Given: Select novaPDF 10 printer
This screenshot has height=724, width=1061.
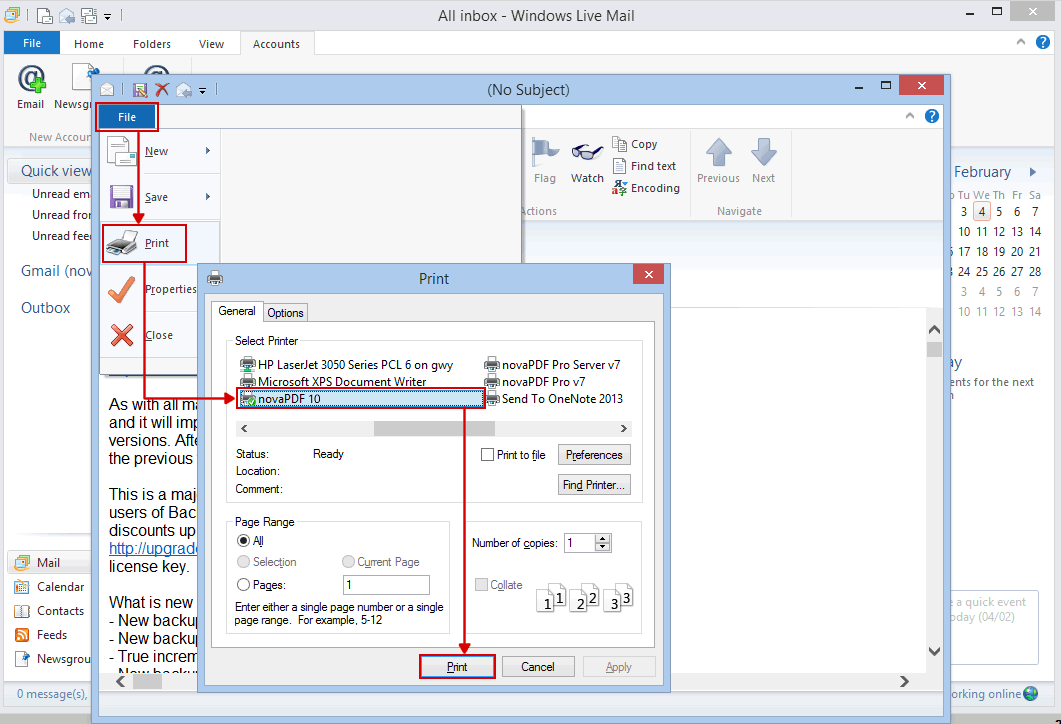Looking at the screenshot, I should coord(361,399).
